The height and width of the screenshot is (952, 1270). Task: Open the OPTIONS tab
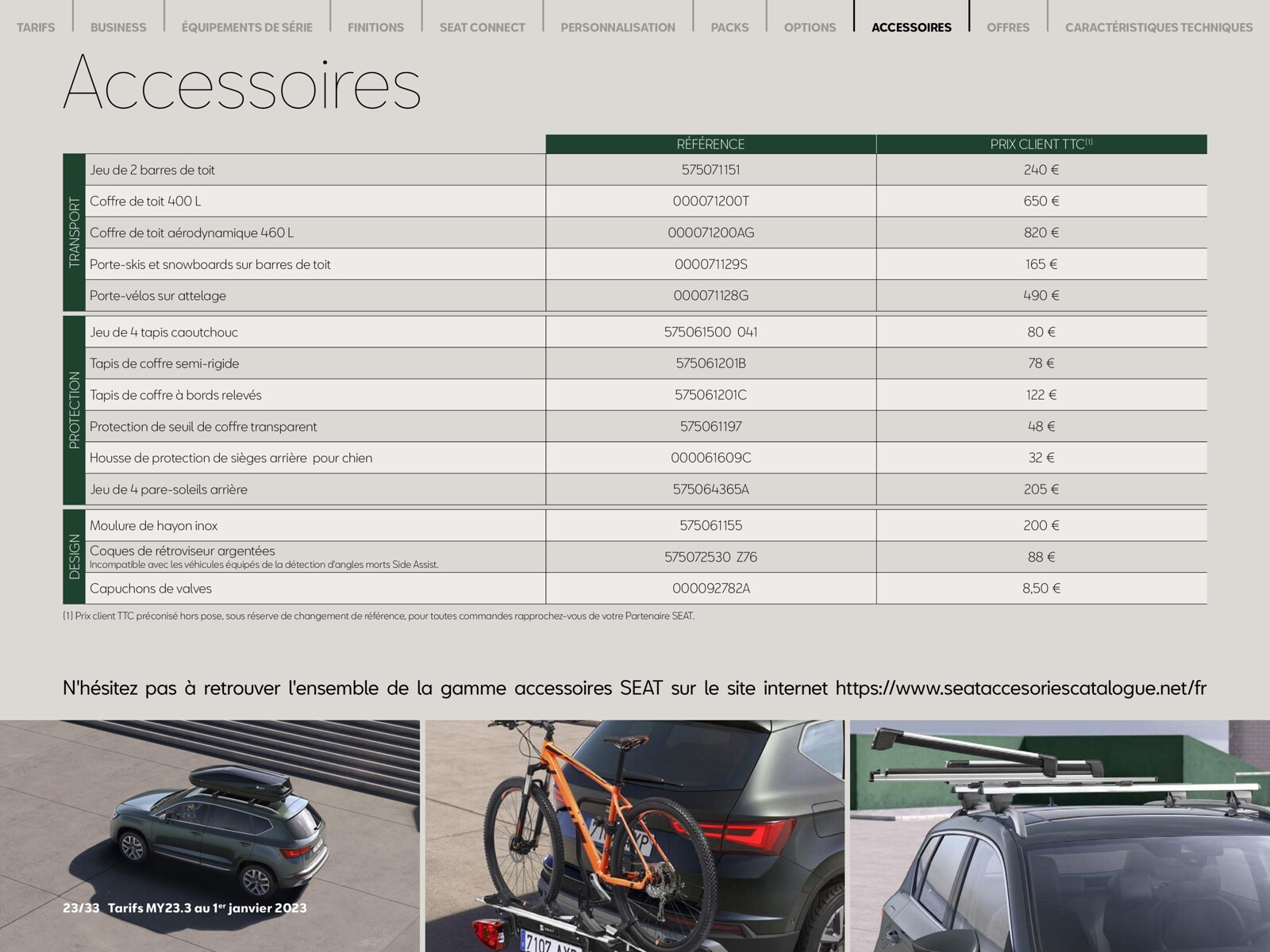pyautogui.click(x=810, y=27)
